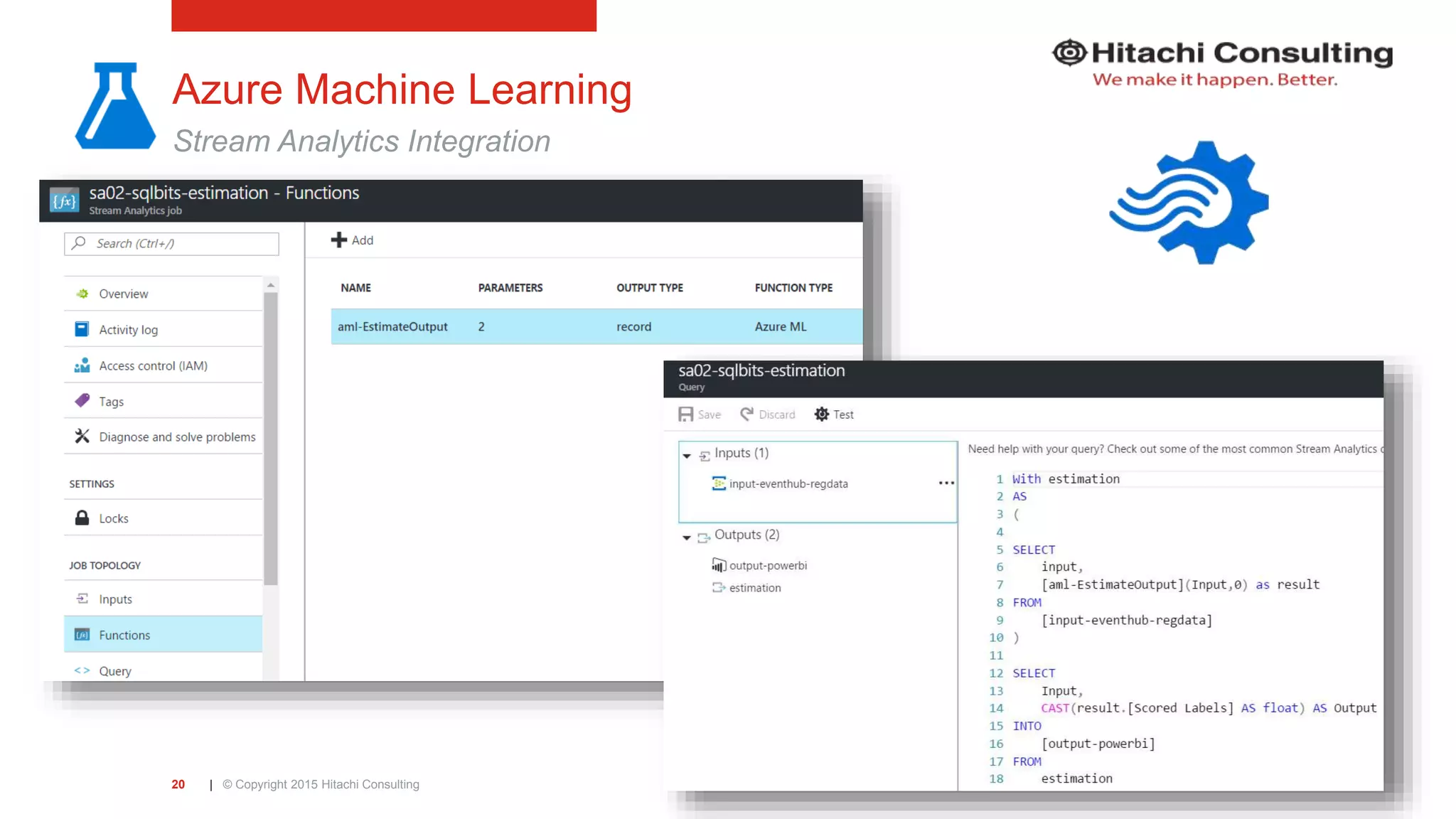Click the sidebar vertical scrollbar thumb
The height and width of the screenshot is (819, 1456).
[x=270, y=438]
